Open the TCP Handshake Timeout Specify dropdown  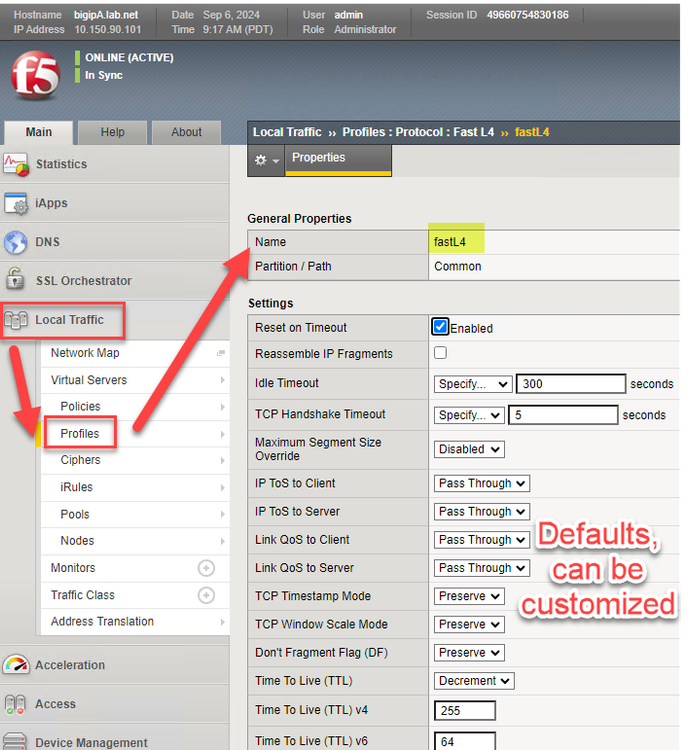(x=469, y=415)
